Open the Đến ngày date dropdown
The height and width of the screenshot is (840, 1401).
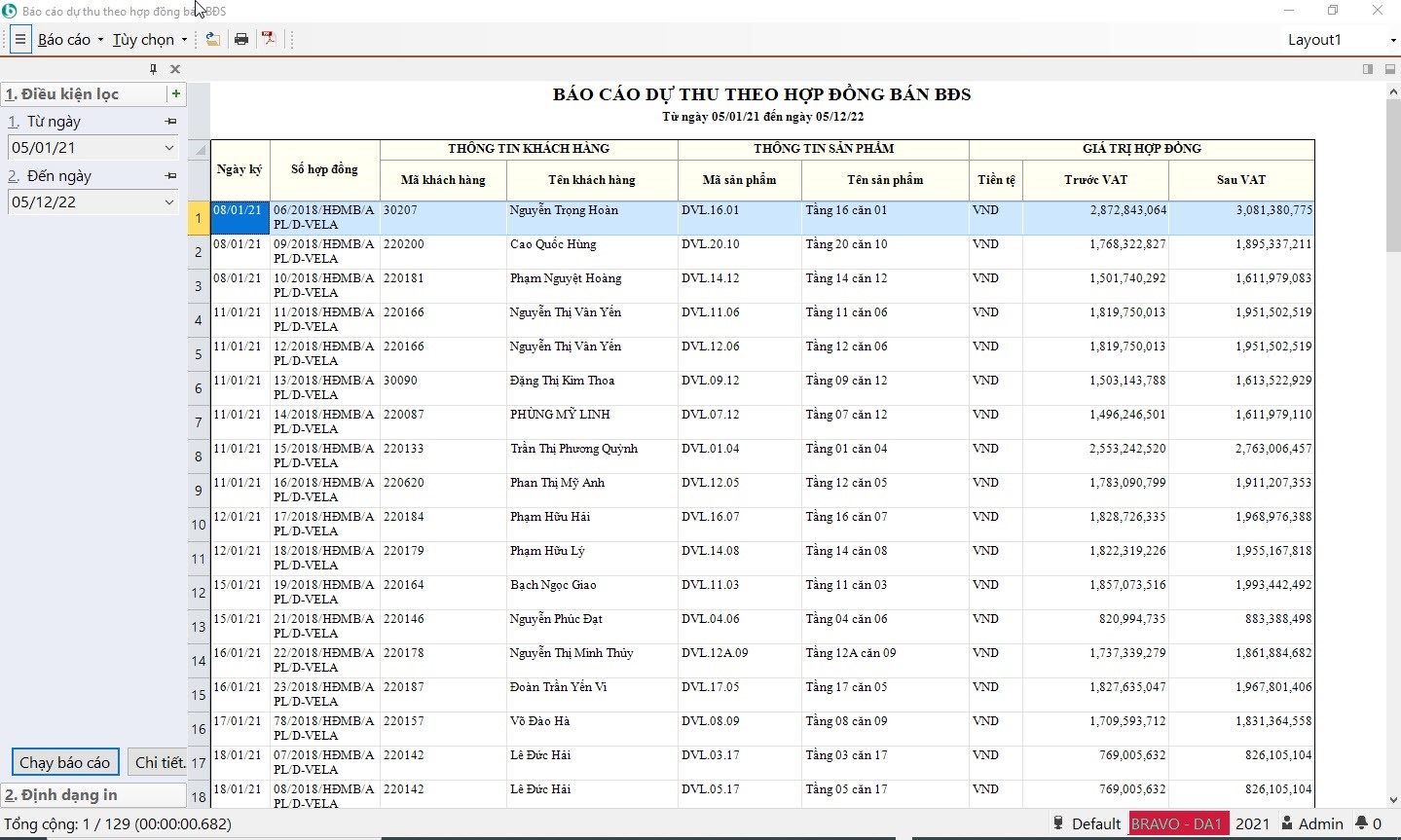[x=169, y=202]
